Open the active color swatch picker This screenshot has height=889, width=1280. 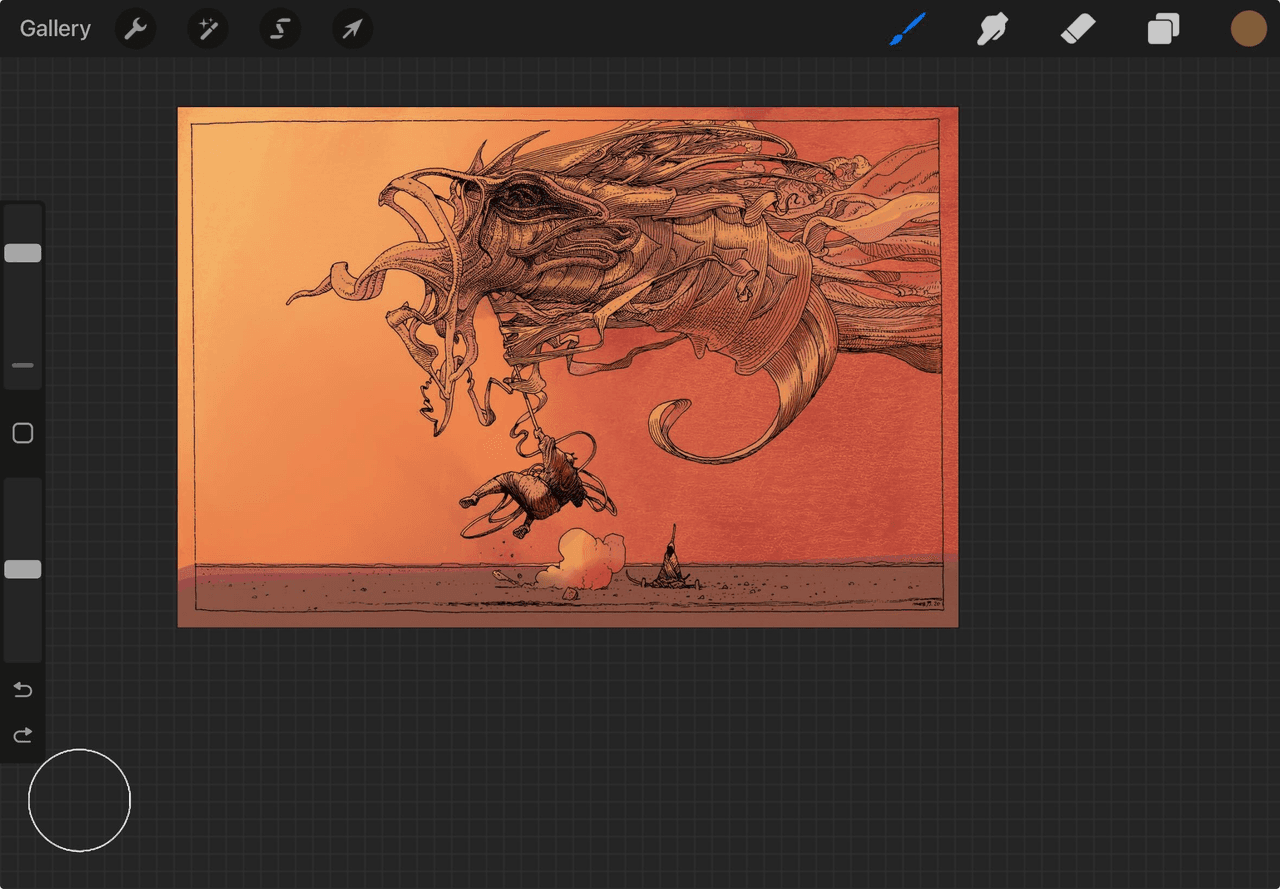1248,29
